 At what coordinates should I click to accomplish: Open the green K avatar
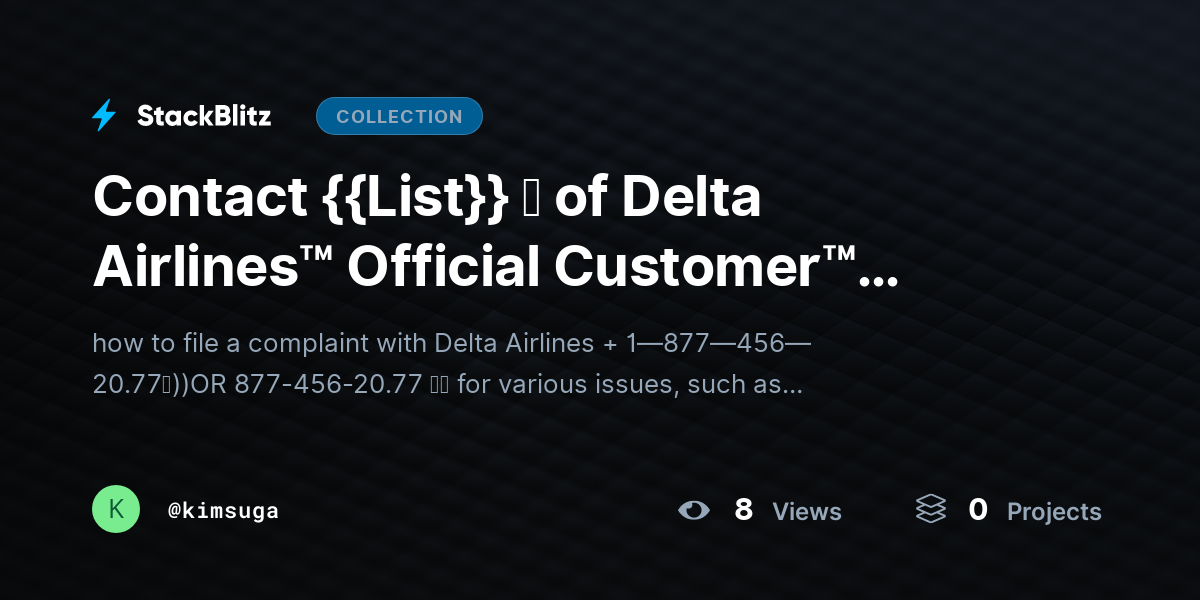116,510
